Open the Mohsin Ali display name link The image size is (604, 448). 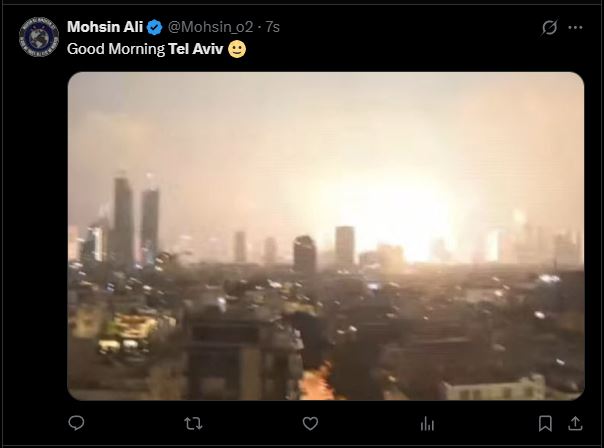click(105, 27)
